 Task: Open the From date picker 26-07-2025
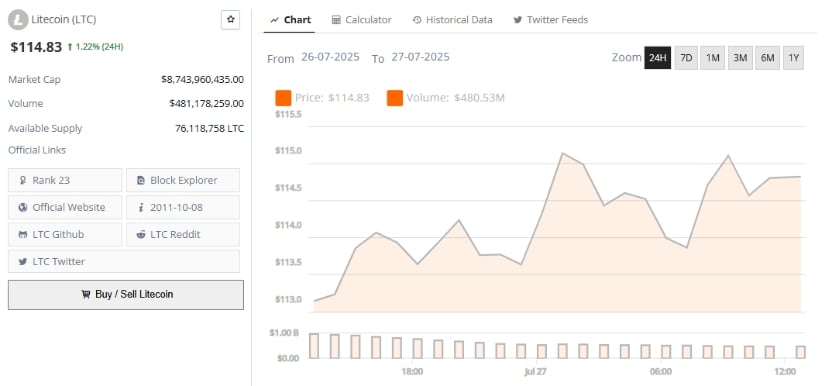coord(330,57)
